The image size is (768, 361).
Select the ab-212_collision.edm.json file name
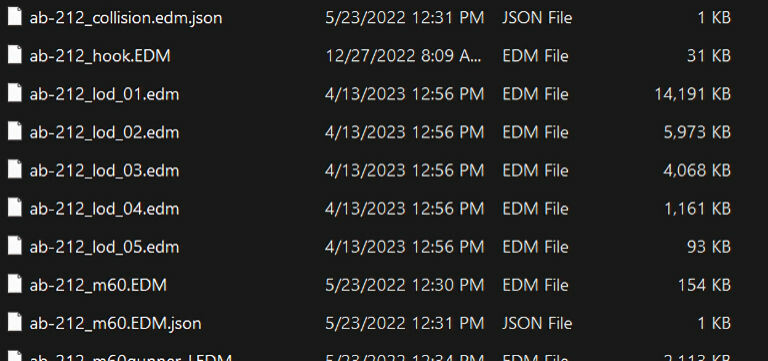[126, 18]
